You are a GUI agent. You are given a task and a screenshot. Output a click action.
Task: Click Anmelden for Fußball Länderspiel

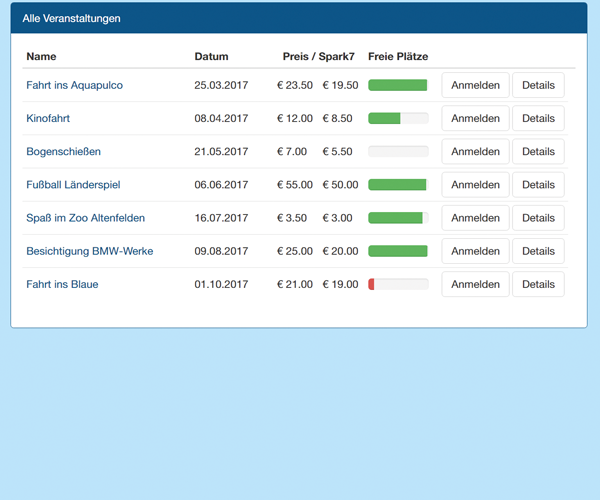tap(475, 184)
